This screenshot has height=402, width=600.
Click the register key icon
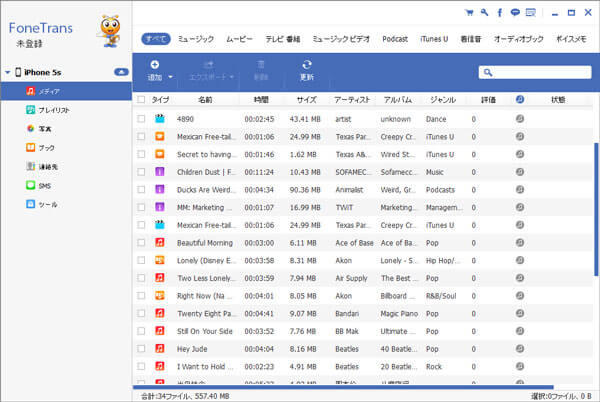click(x=484, y=13)
